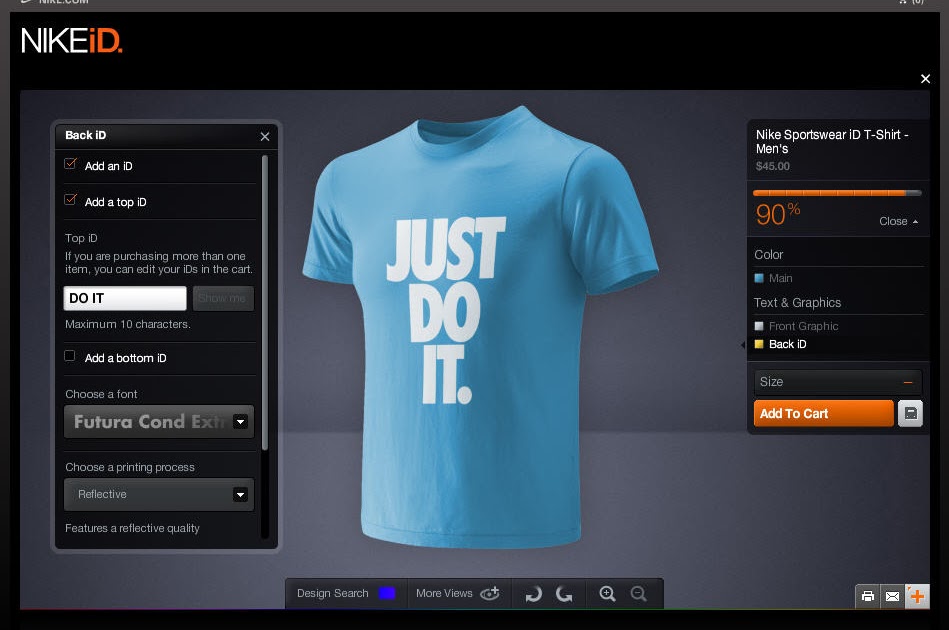Open Design Search
This screenshot has height=630, width=949.
coord(332,594)
